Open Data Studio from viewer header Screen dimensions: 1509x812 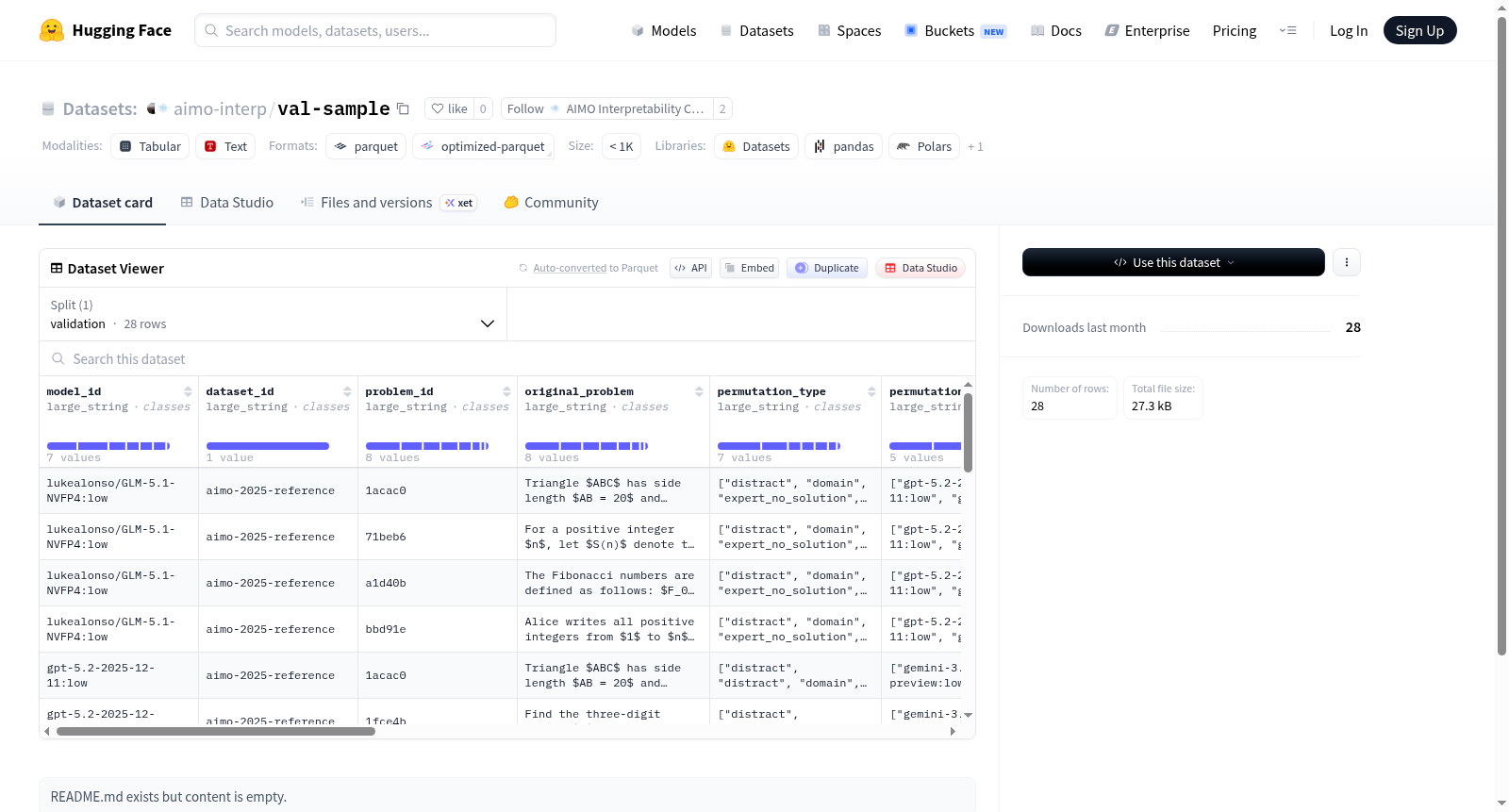point(920,268)
